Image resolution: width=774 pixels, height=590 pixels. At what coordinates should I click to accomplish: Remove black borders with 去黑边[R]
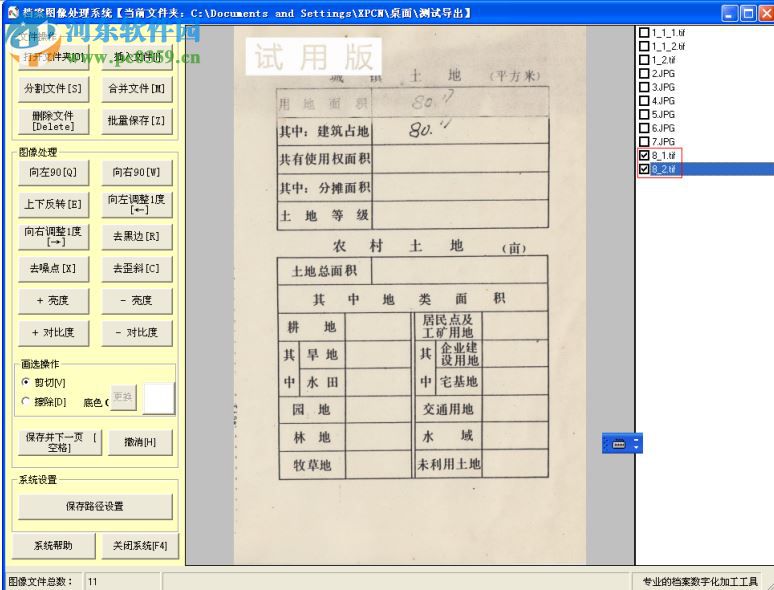tap(137, 236)
